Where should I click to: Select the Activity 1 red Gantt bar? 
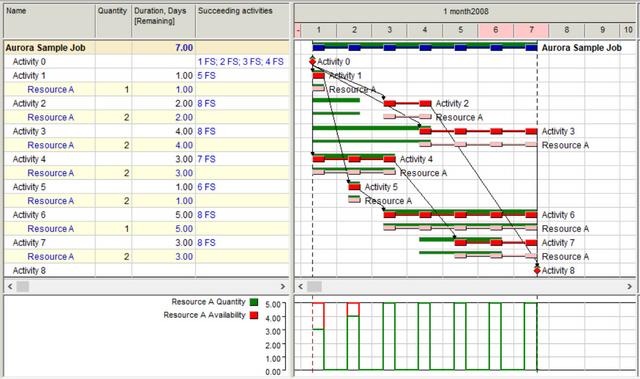pos(318,75)
